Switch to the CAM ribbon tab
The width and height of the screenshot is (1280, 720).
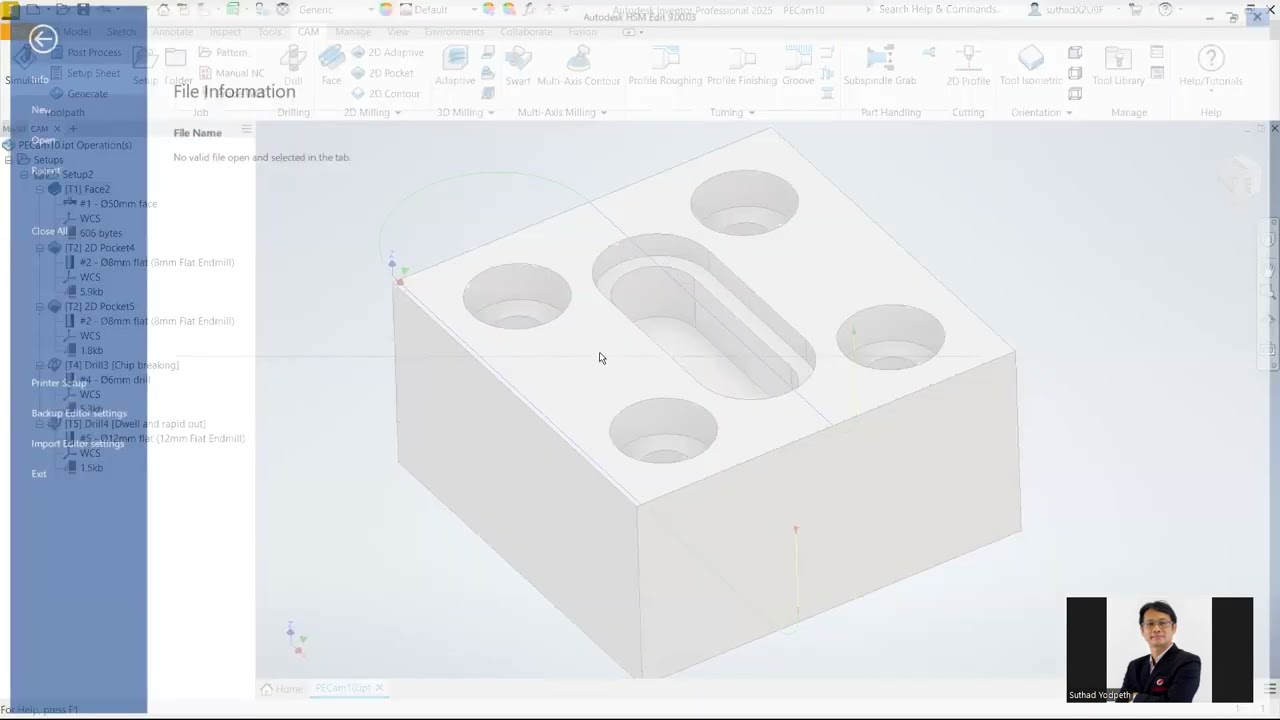[308, 32]
